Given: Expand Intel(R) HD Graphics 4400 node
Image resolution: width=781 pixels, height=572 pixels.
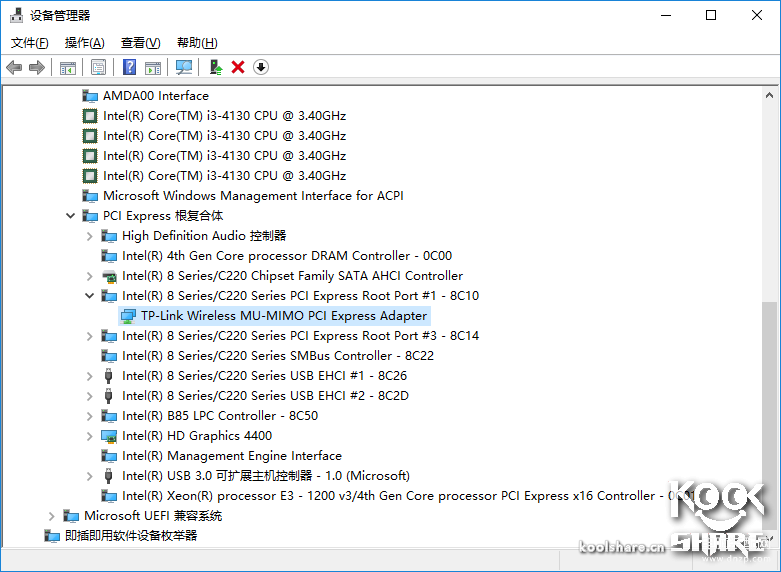Looking at the screenshot, I should coord(89,436).
